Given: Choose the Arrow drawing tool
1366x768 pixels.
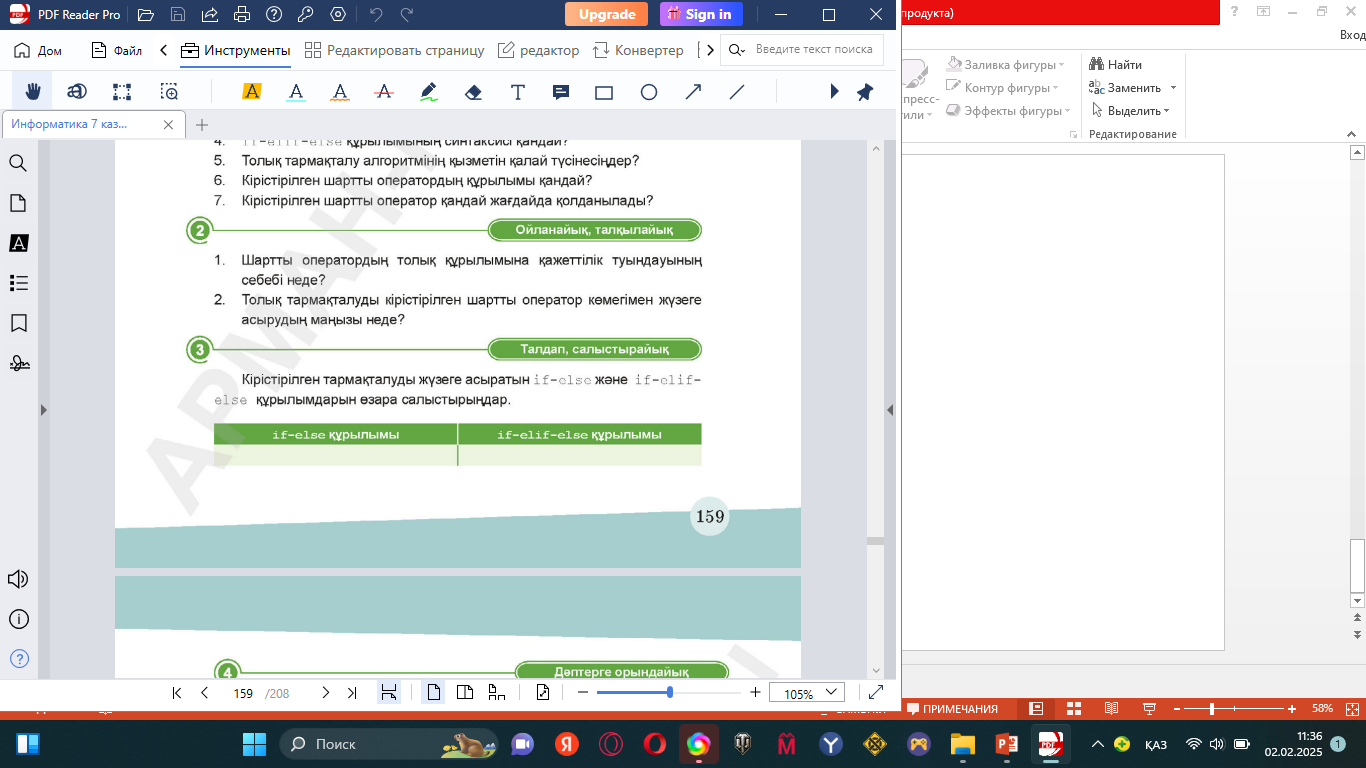Looking at the screenshot, I should point(693,92).
